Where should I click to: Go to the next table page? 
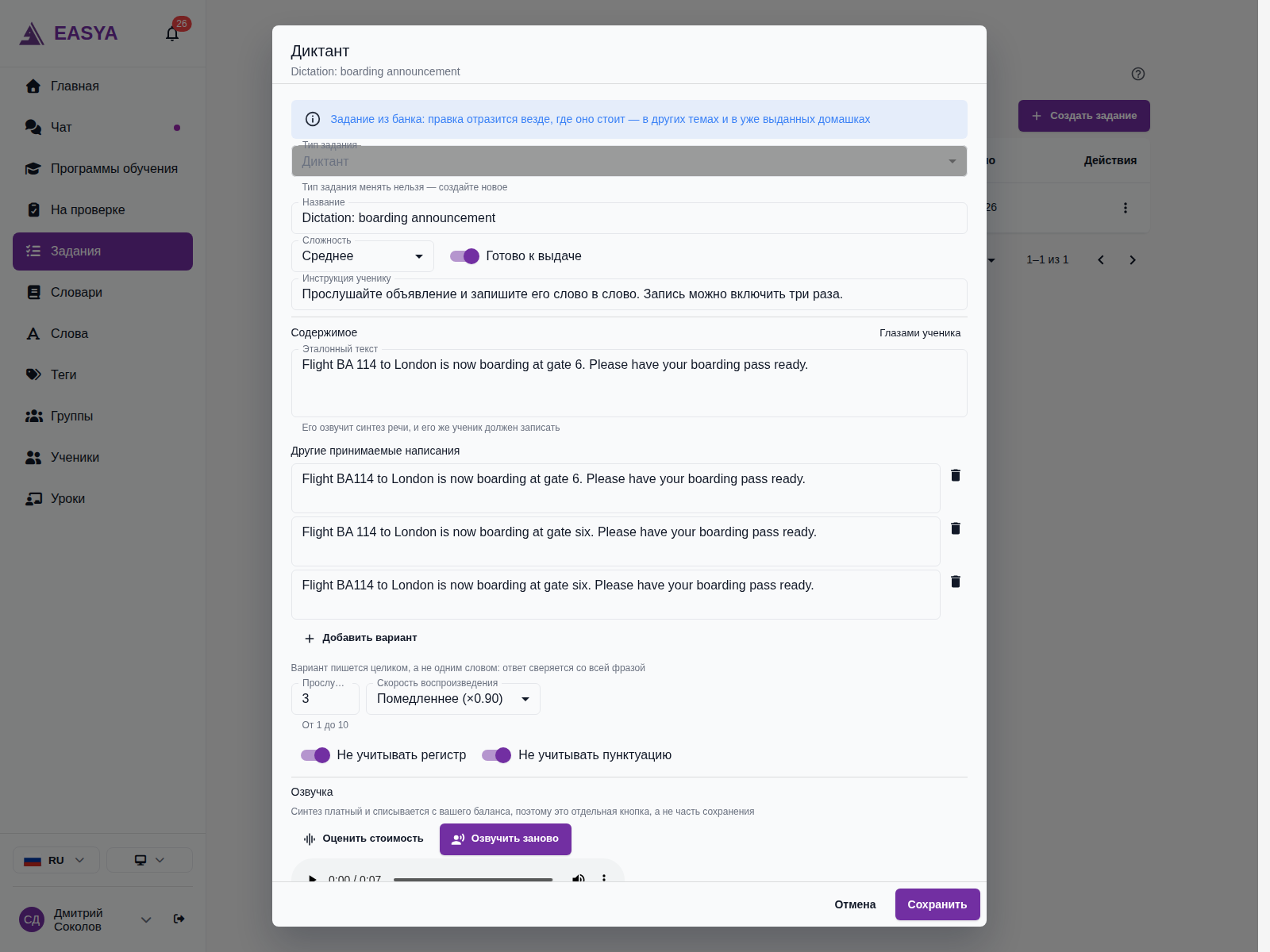coord(1133,260)
